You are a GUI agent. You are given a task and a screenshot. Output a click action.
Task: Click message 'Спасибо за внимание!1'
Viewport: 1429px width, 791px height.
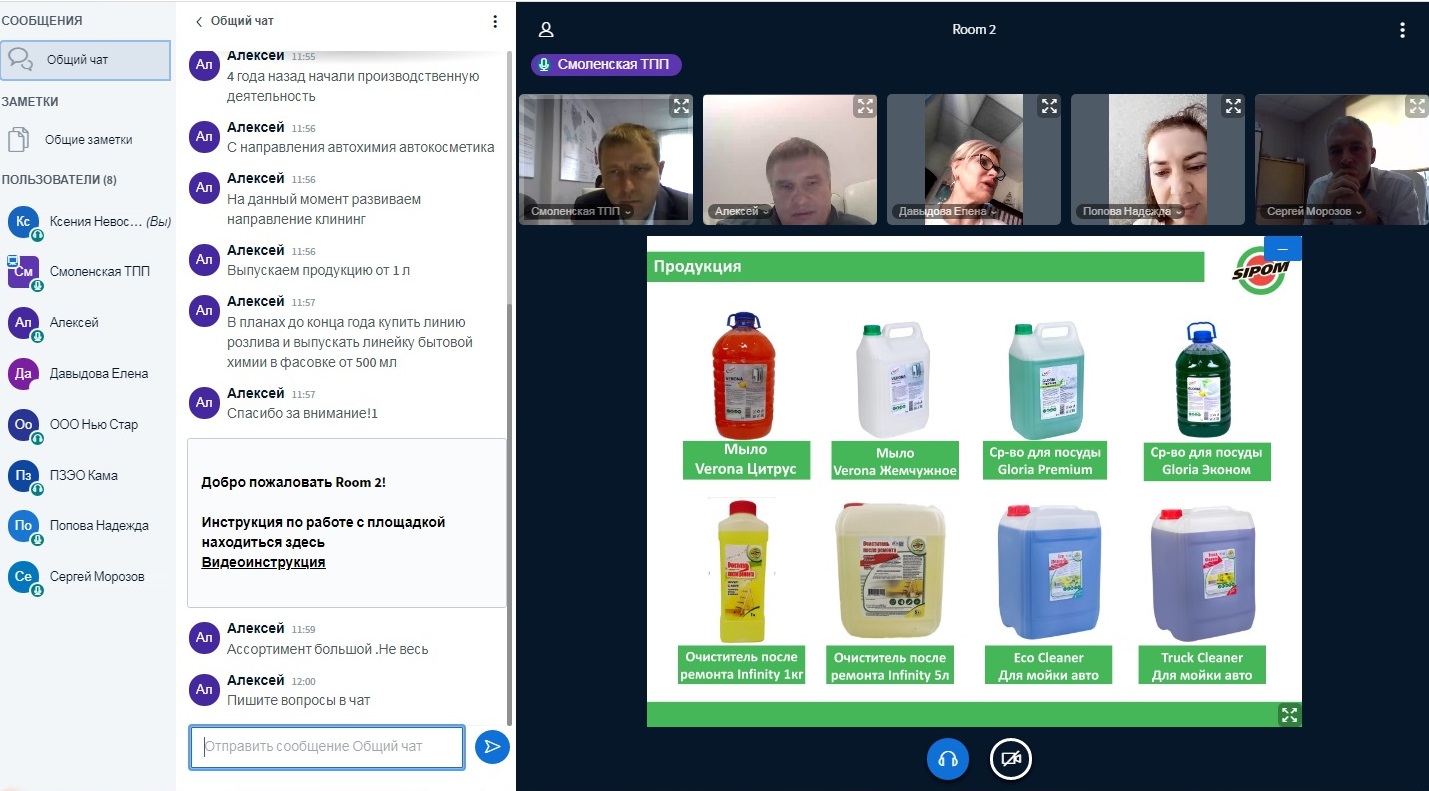click(302, 413)
